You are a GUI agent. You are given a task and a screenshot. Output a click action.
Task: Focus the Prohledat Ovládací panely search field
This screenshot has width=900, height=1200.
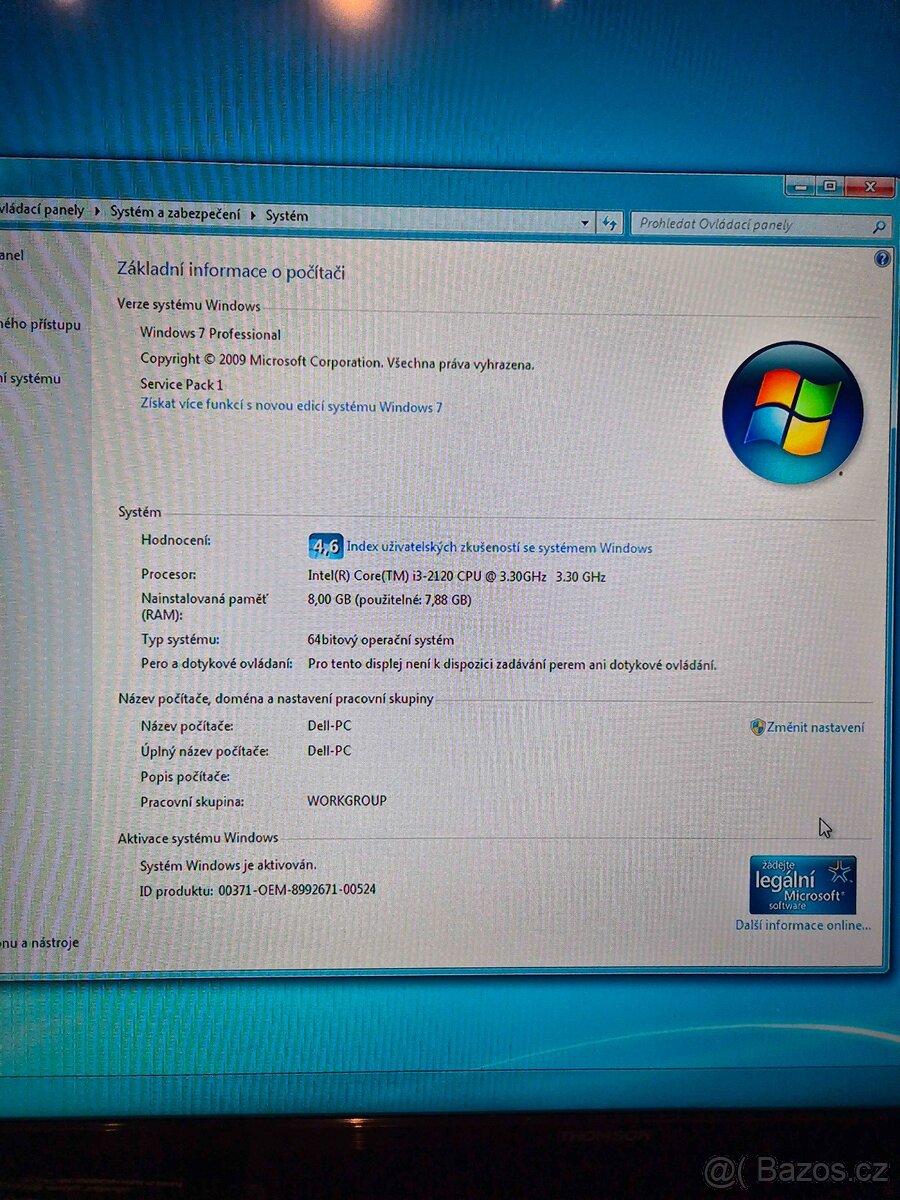[760, 225]
